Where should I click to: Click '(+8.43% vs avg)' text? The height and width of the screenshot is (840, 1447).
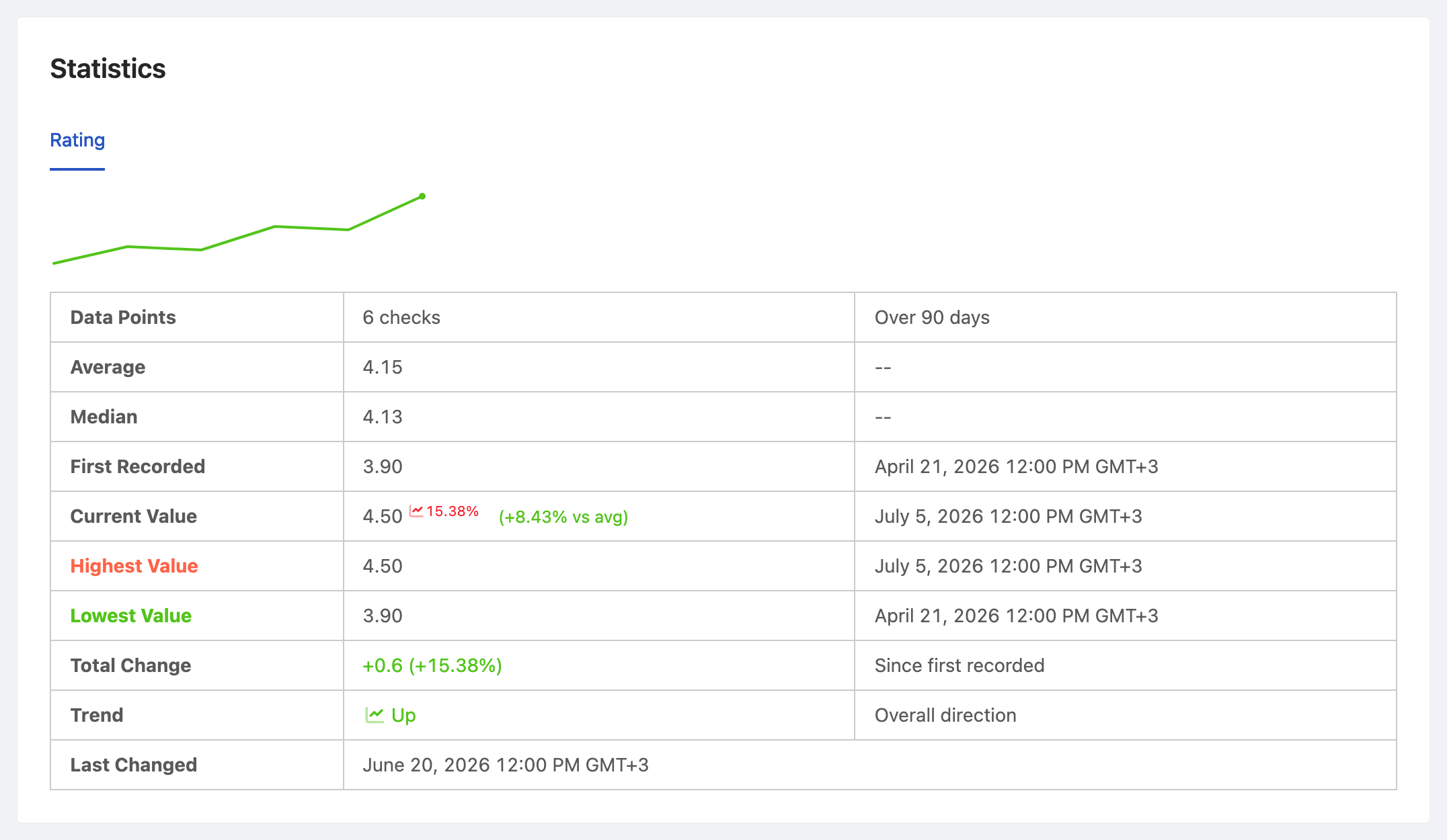click(x=563, y=517)
